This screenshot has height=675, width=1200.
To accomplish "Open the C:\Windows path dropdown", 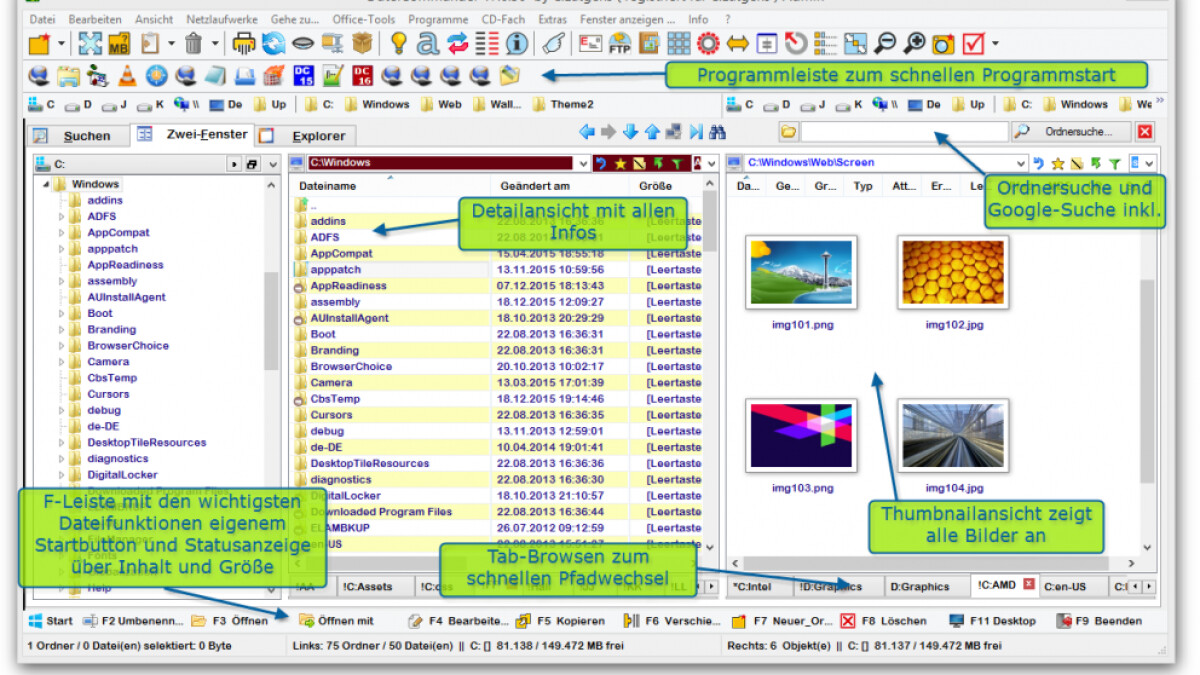I will coord(583,163).
